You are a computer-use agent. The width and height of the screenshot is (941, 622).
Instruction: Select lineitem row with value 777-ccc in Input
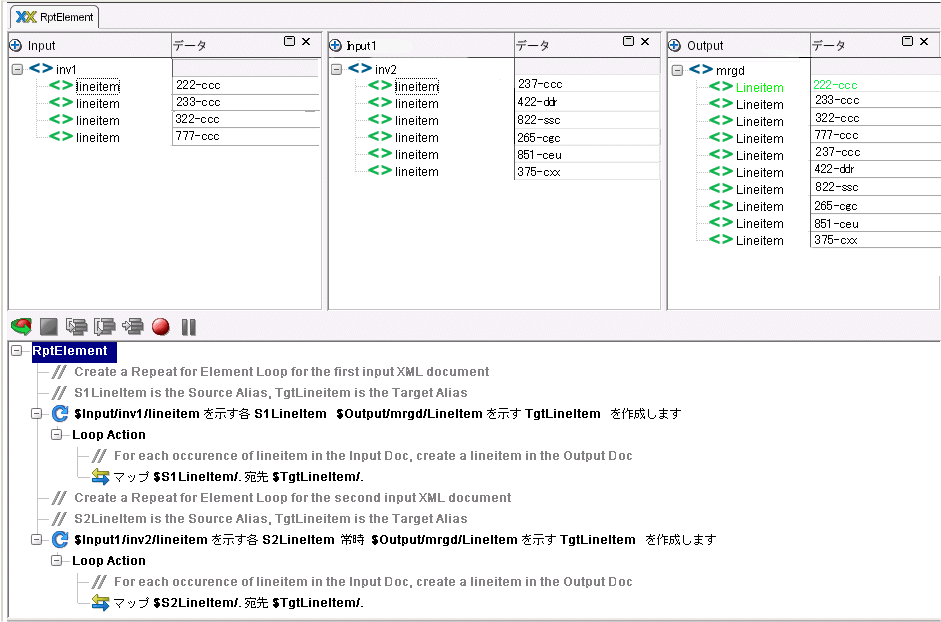(98, 137)
